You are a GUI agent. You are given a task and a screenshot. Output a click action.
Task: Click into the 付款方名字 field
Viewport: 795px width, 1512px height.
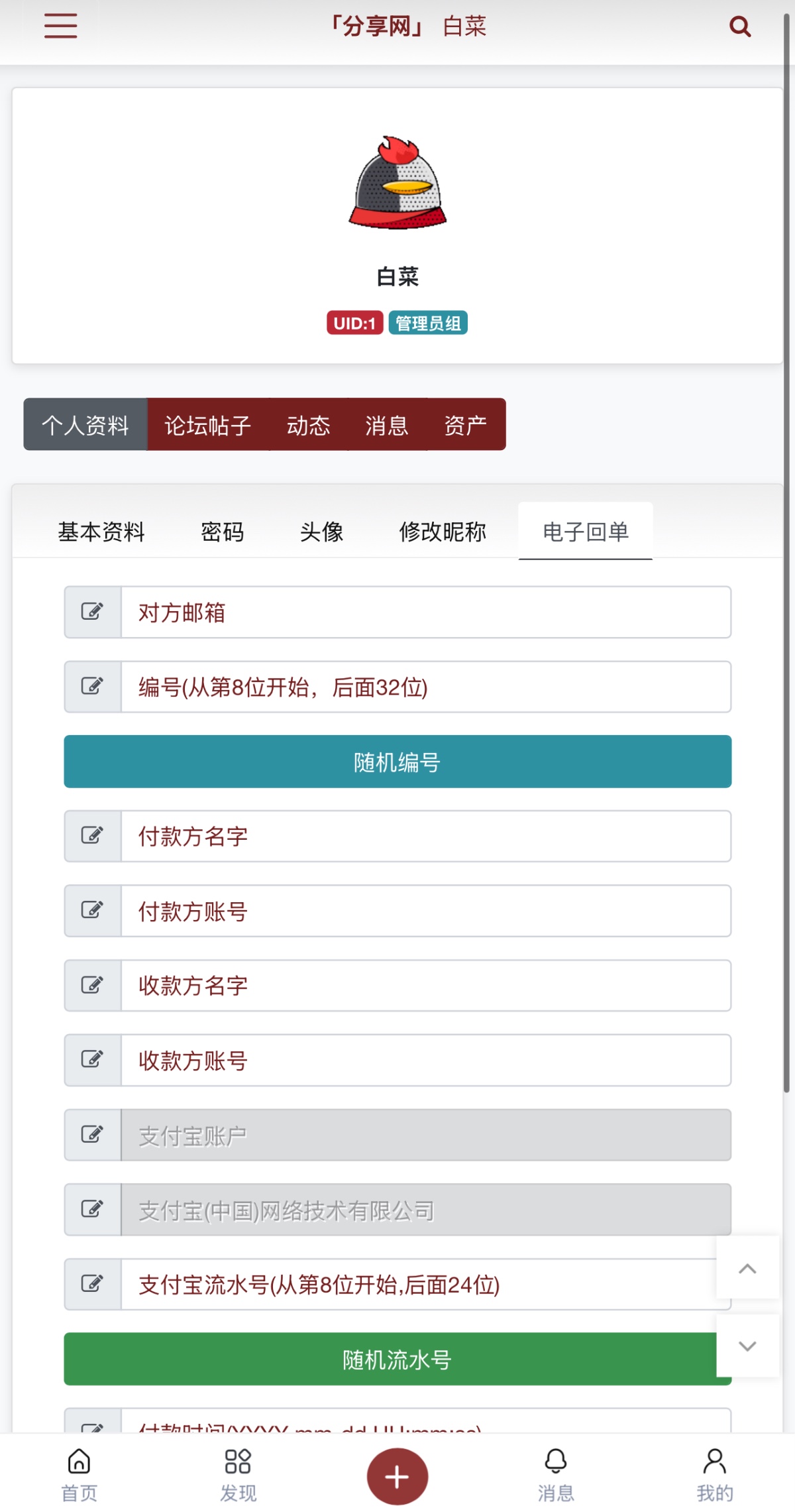(425, 837)
